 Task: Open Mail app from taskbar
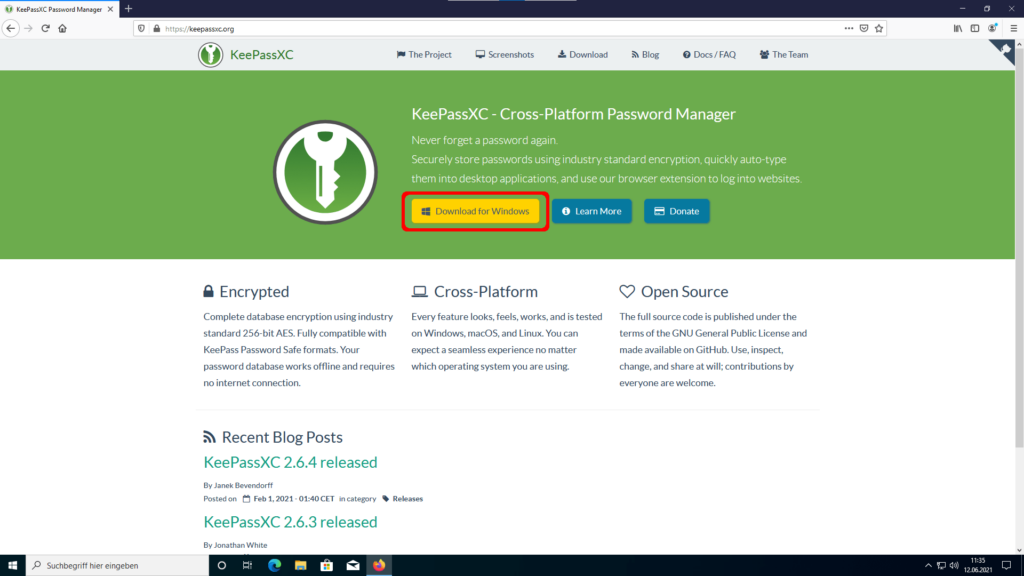coord(353,566)
